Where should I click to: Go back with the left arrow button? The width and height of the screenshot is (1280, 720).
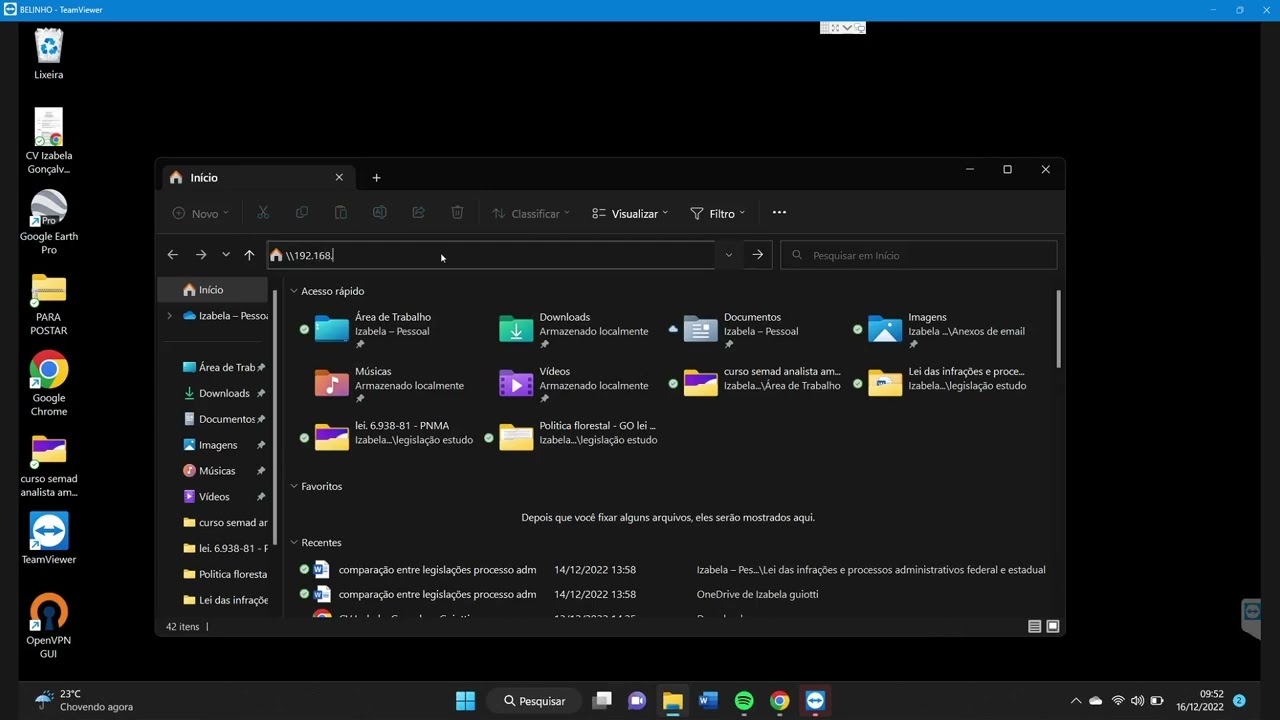(x=172, y=255)
